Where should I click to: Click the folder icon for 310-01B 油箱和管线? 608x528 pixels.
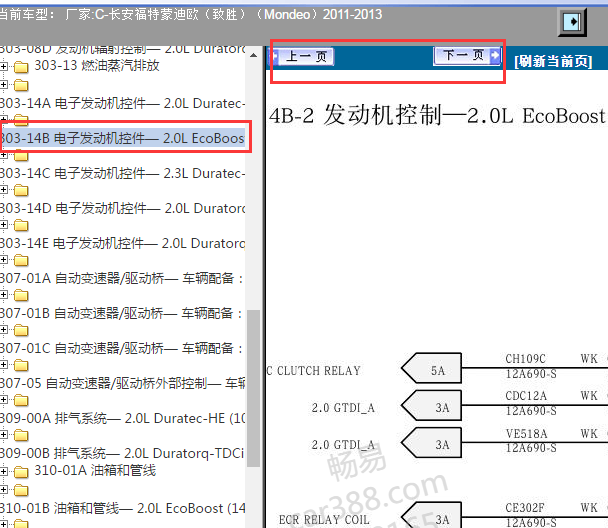(21, 490)
